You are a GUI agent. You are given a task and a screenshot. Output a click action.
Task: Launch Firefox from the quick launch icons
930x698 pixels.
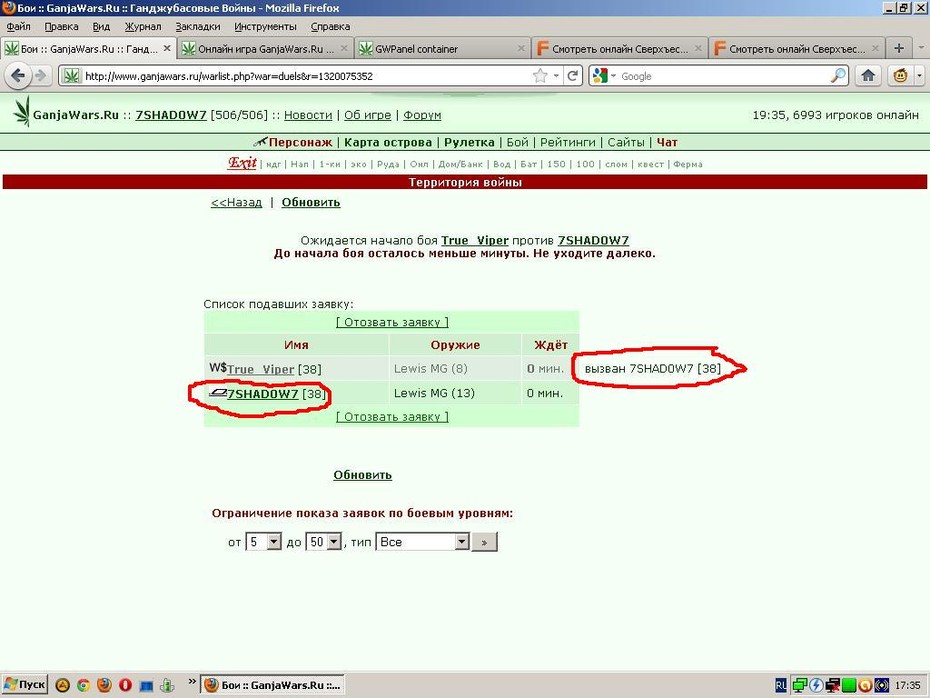tap(104, 686)
